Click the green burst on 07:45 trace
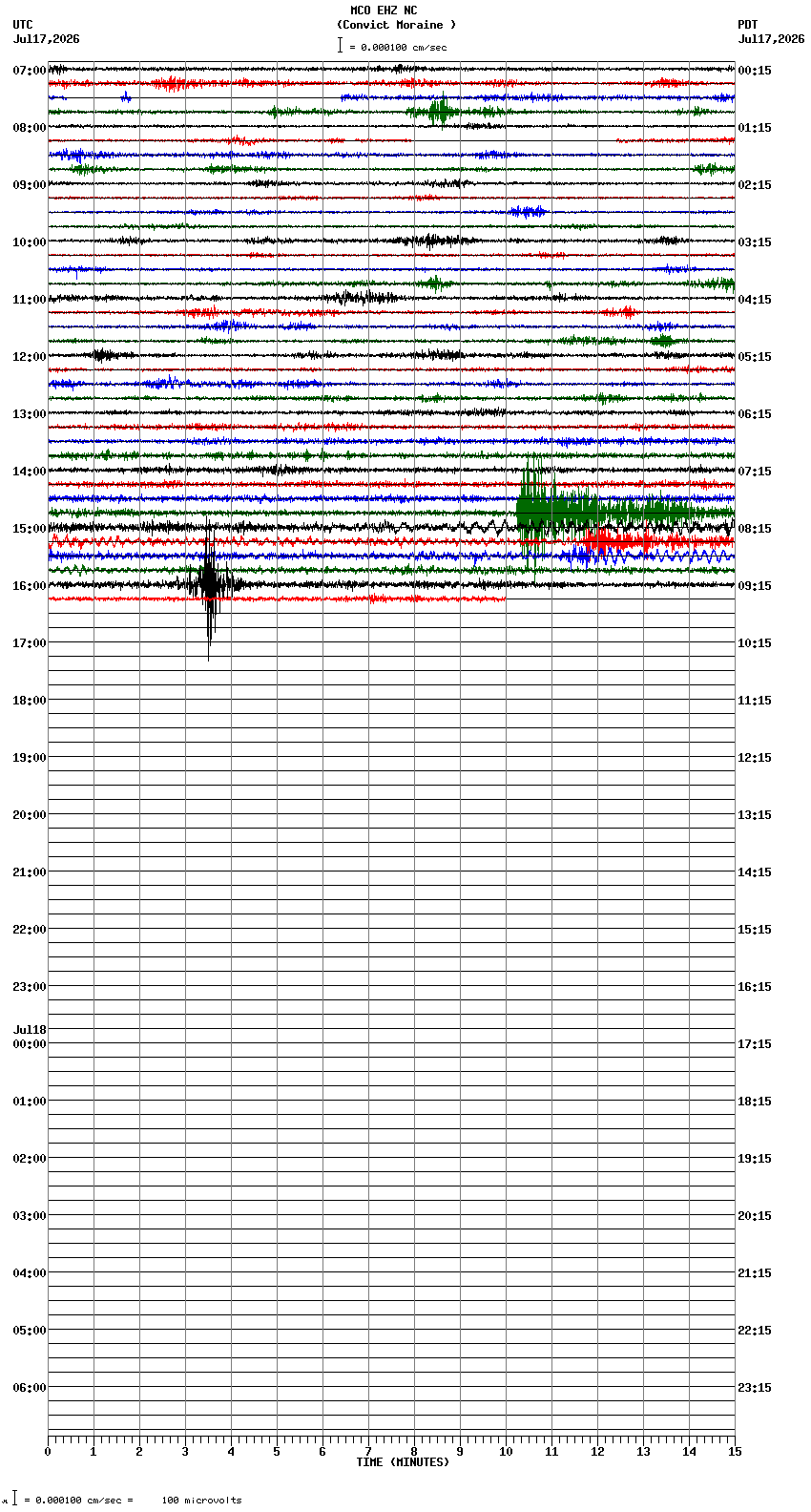The image size is (811, 1512). (439, 112)
